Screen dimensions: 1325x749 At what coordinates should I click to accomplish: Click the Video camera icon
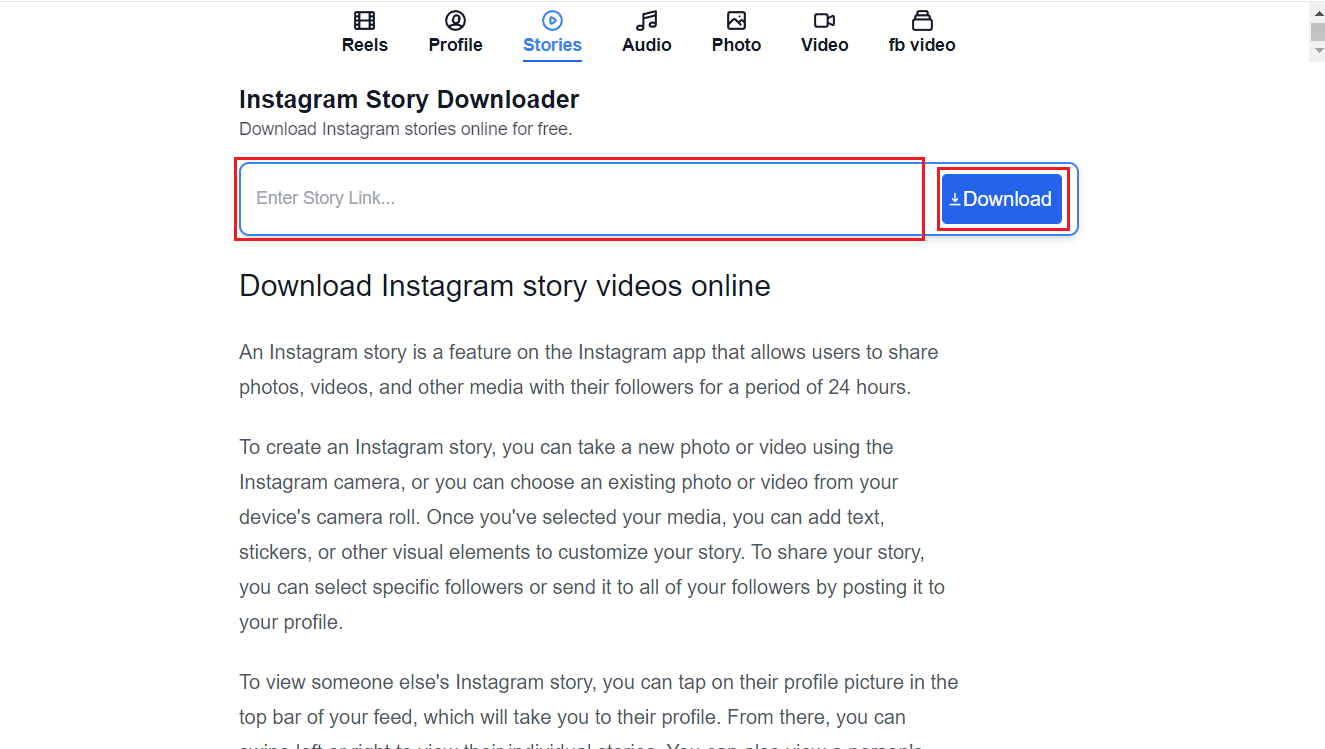click(824, 19)
